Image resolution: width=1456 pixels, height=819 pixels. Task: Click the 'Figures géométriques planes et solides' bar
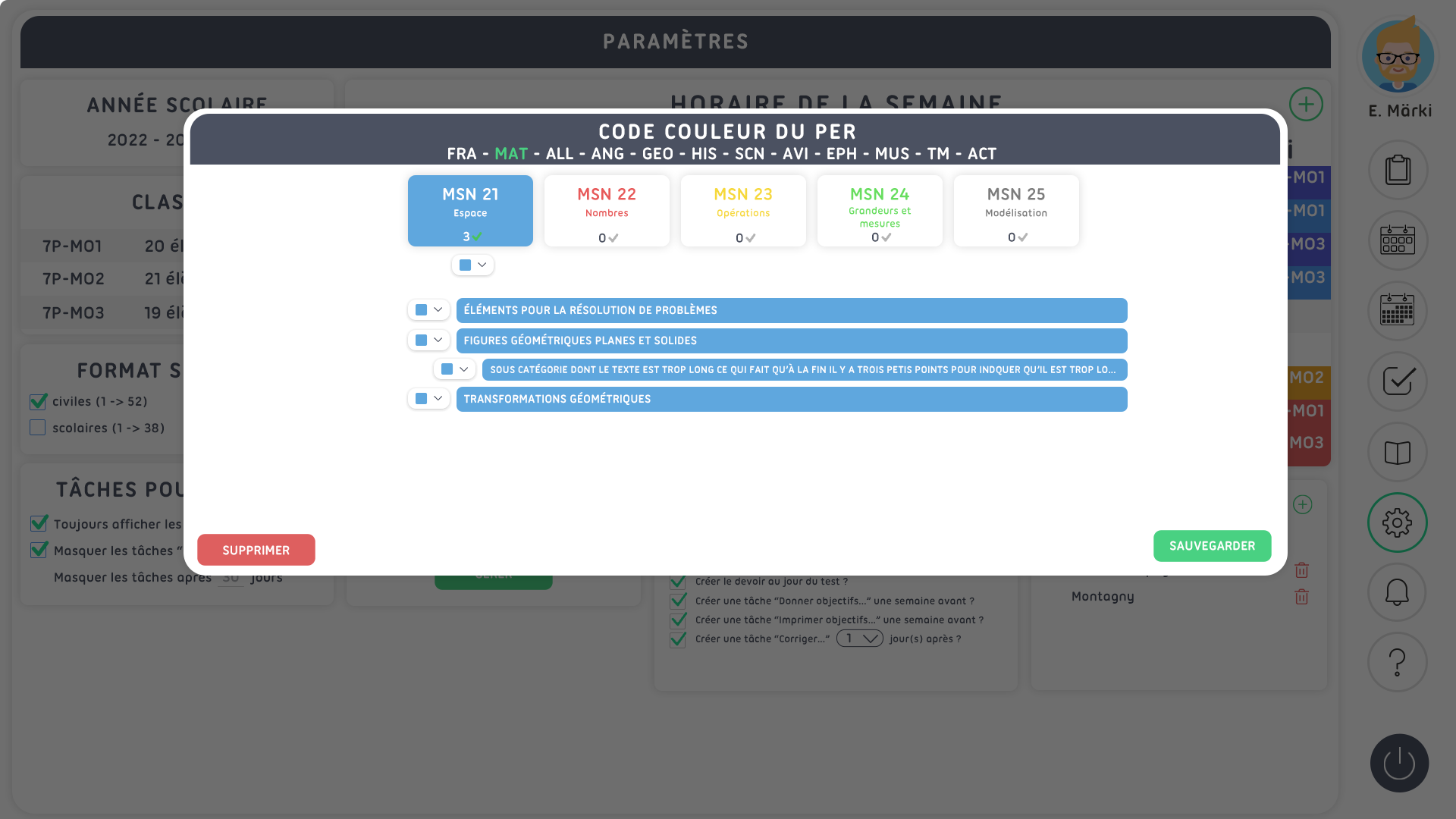[x=792, y=340]
